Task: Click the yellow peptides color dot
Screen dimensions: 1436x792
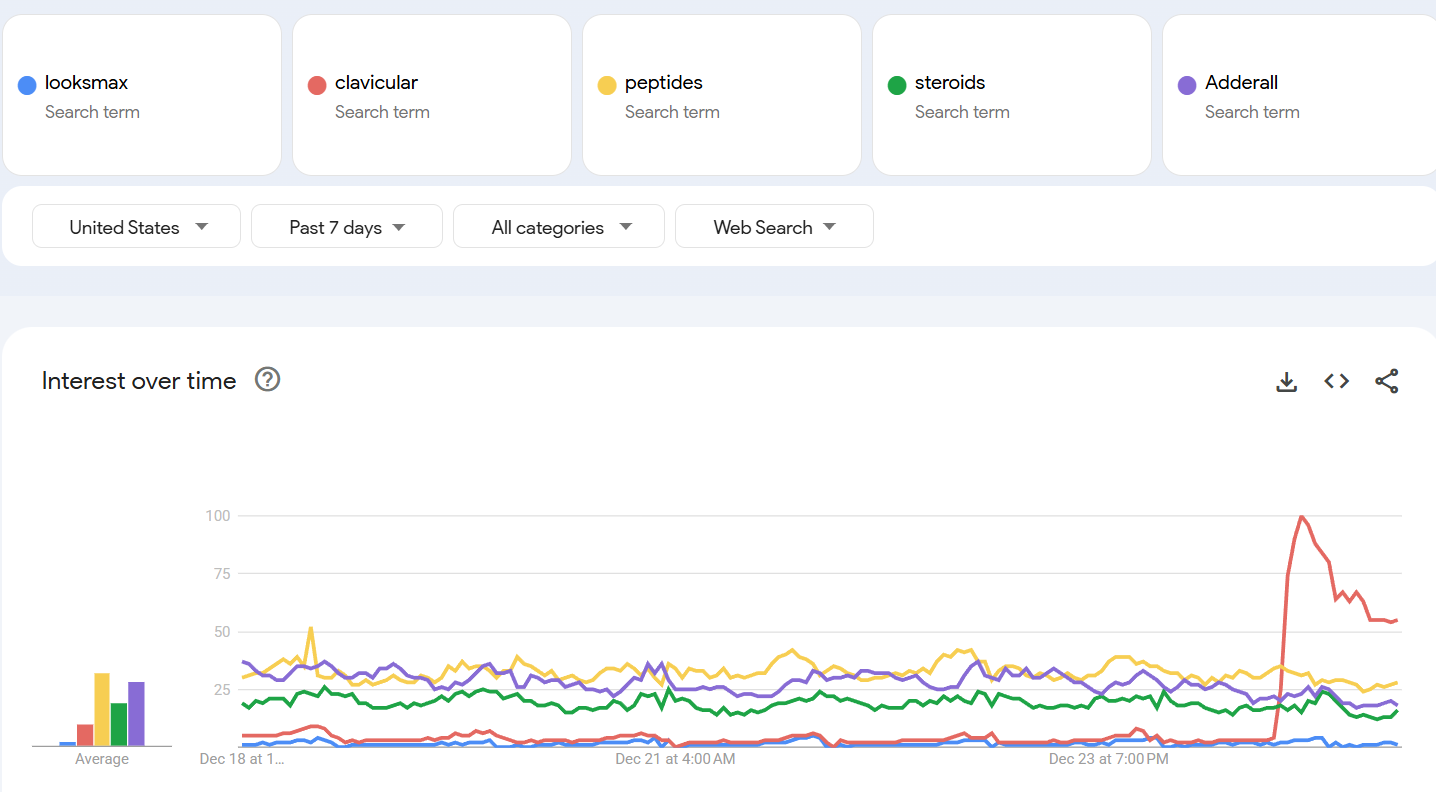Action: coord(607,85)
